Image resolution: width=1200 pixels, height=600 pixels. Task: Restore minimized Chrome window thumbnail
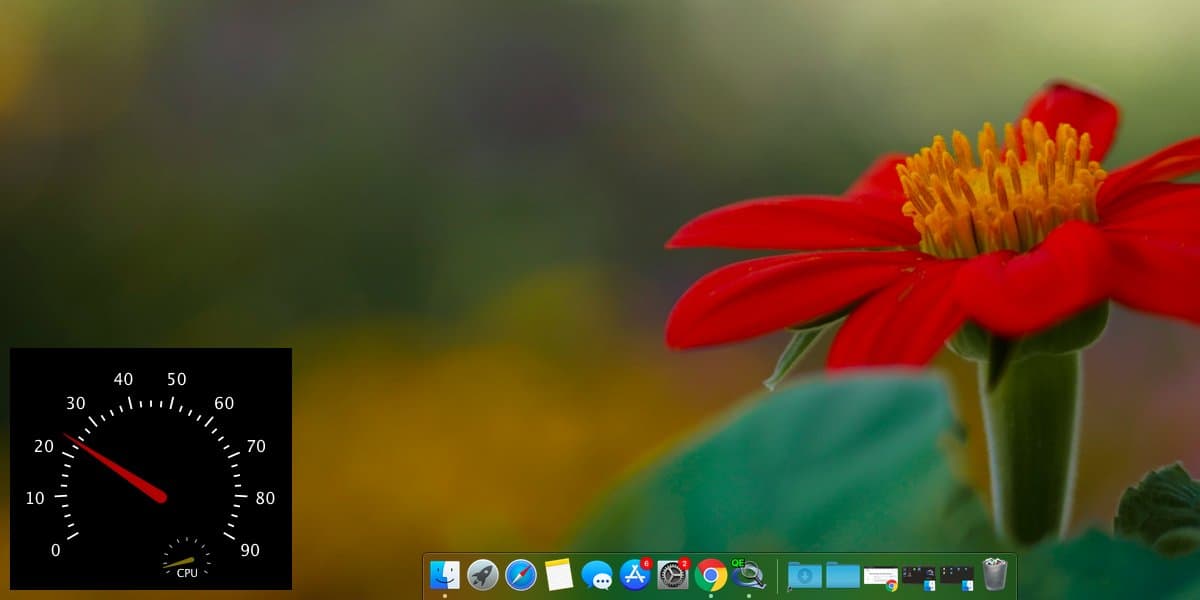[881, 579]
